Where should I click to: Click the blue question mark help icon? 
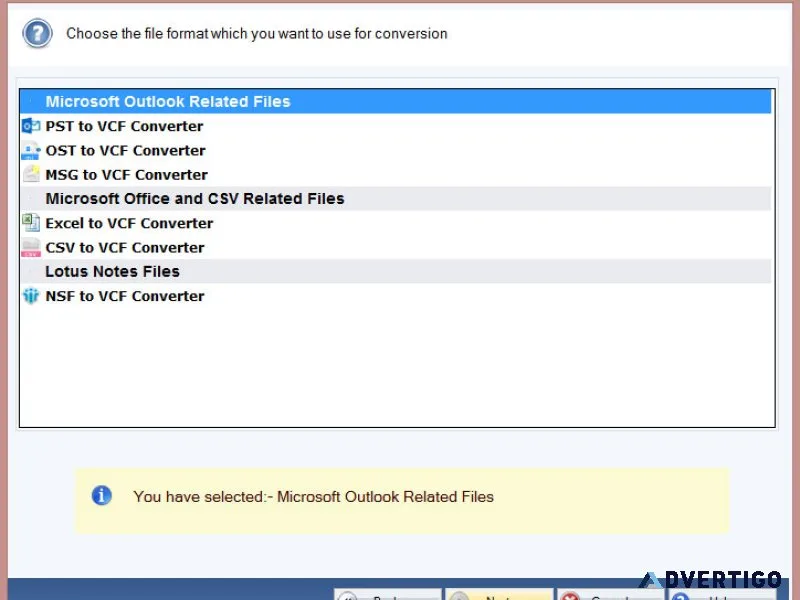coord(37,34)
